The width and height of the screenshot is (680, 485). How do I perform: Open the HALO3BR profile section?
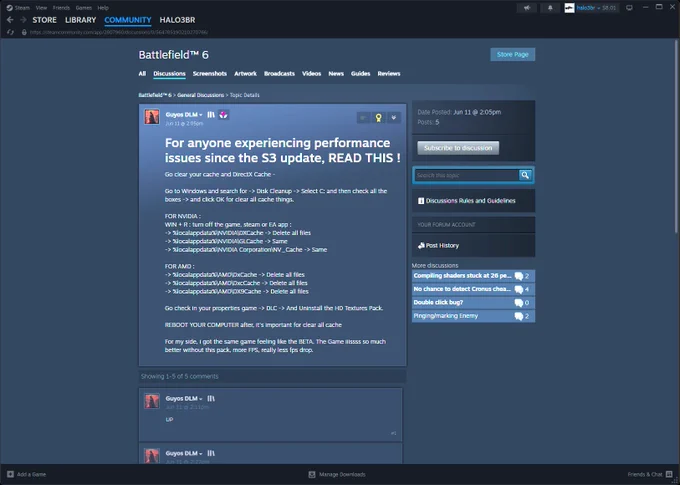[x=177, y=20]
